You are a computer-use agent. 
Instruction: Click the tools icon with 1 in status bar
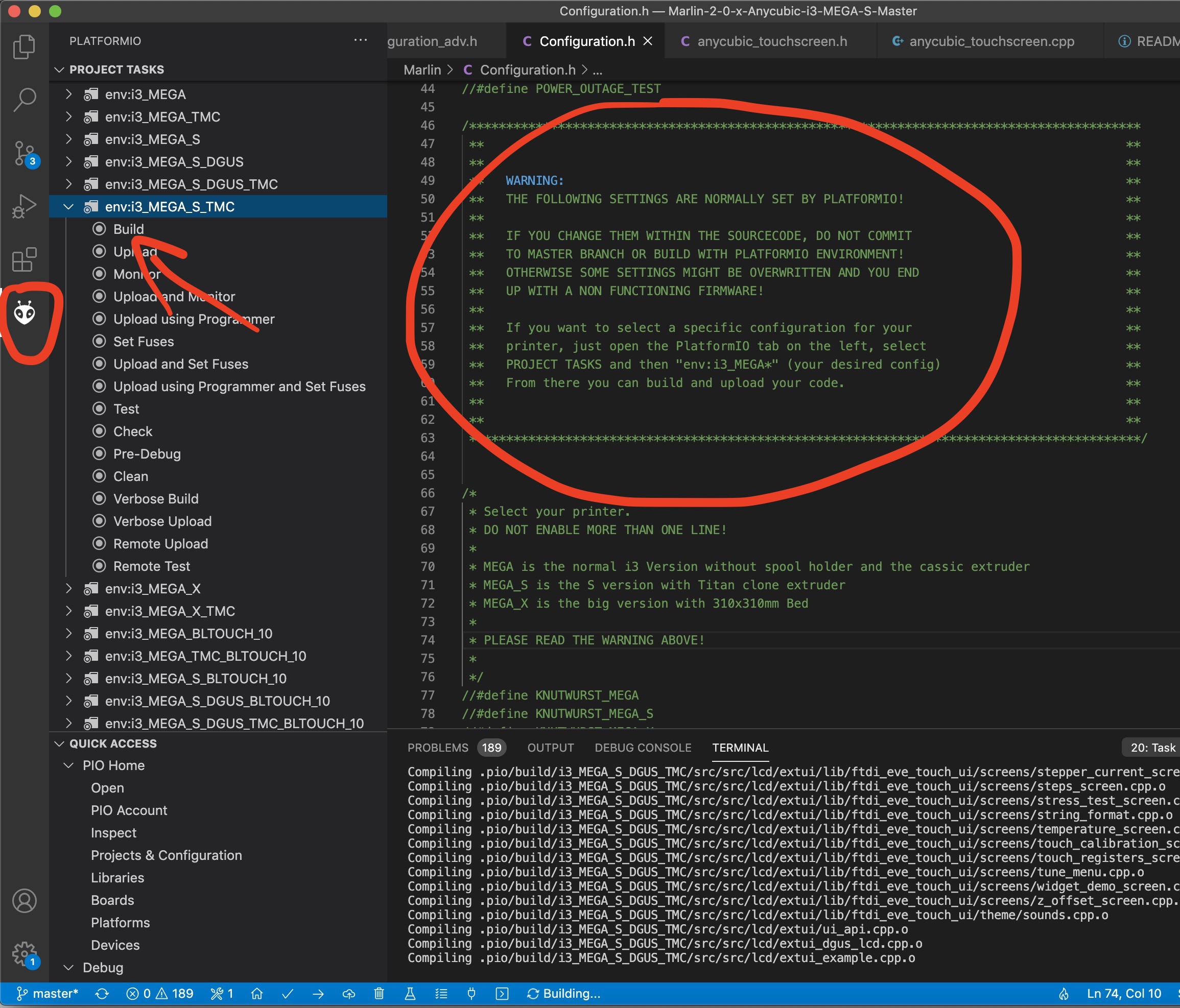click(222, 993)
